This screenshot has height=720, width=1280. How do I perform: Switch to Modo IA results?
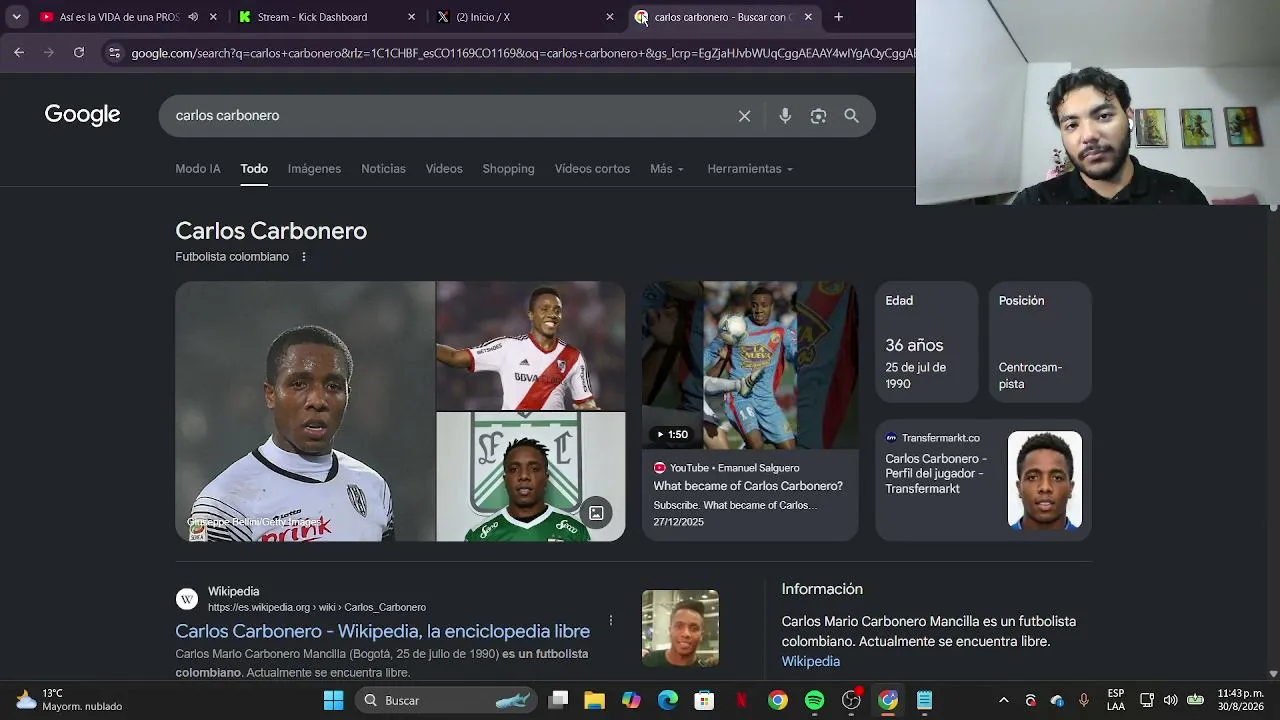tap(198, 169)
